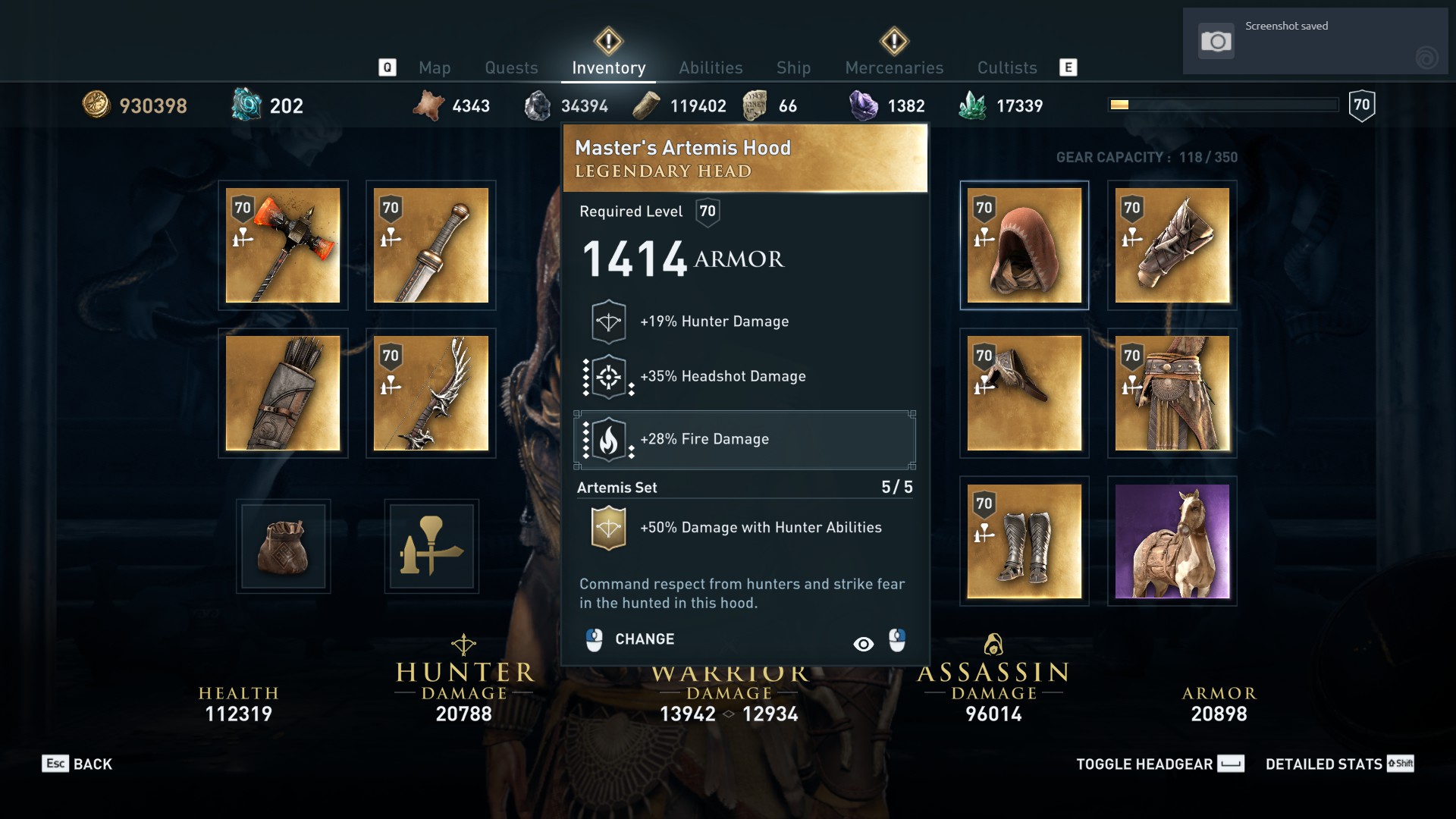The image size is (1456, 819).
Task: Open the leather pouch slot
Action: coord(283,546)
